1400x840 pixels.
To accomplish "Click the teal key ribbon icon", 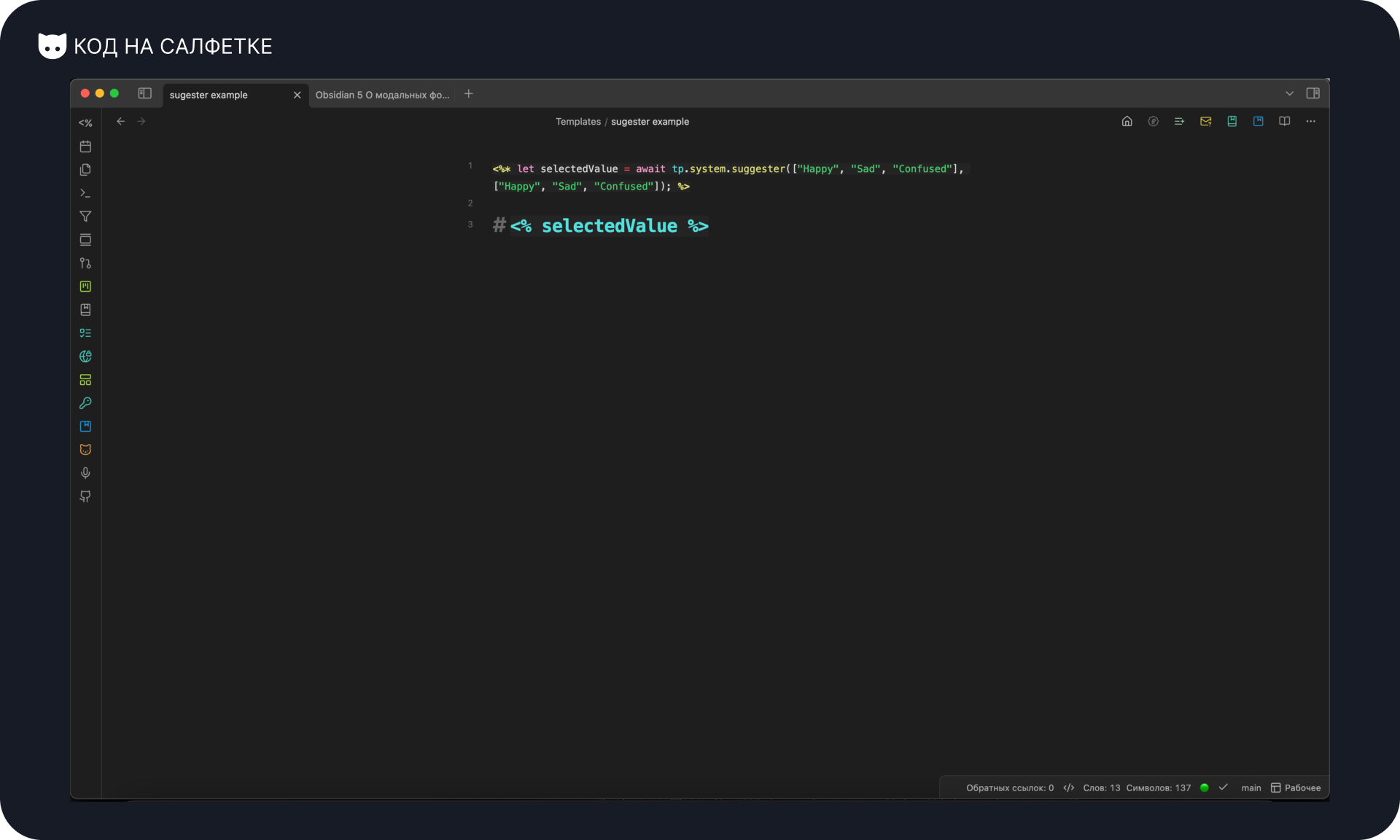I will point(85,403).
